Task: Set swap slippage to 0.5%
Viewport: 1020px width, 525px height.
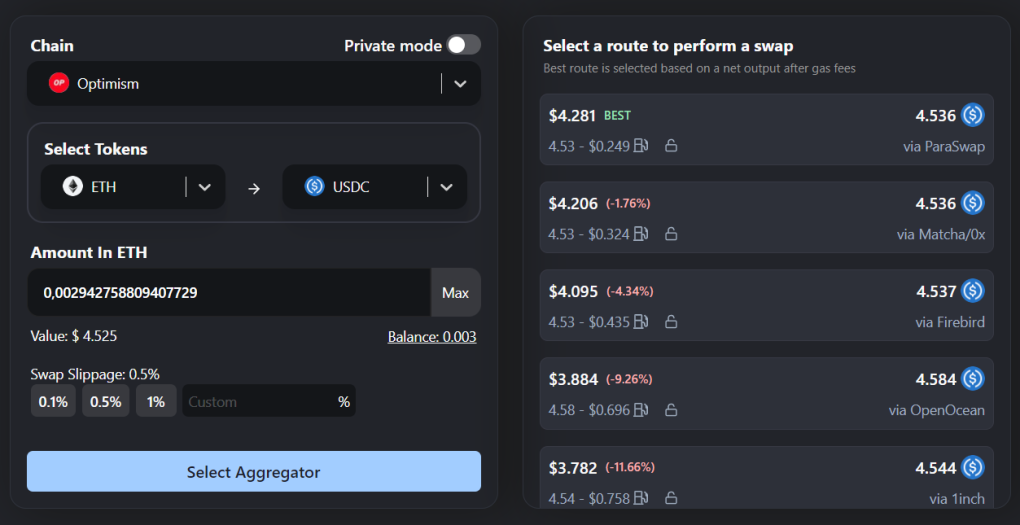Action: [x=105, y=401]
